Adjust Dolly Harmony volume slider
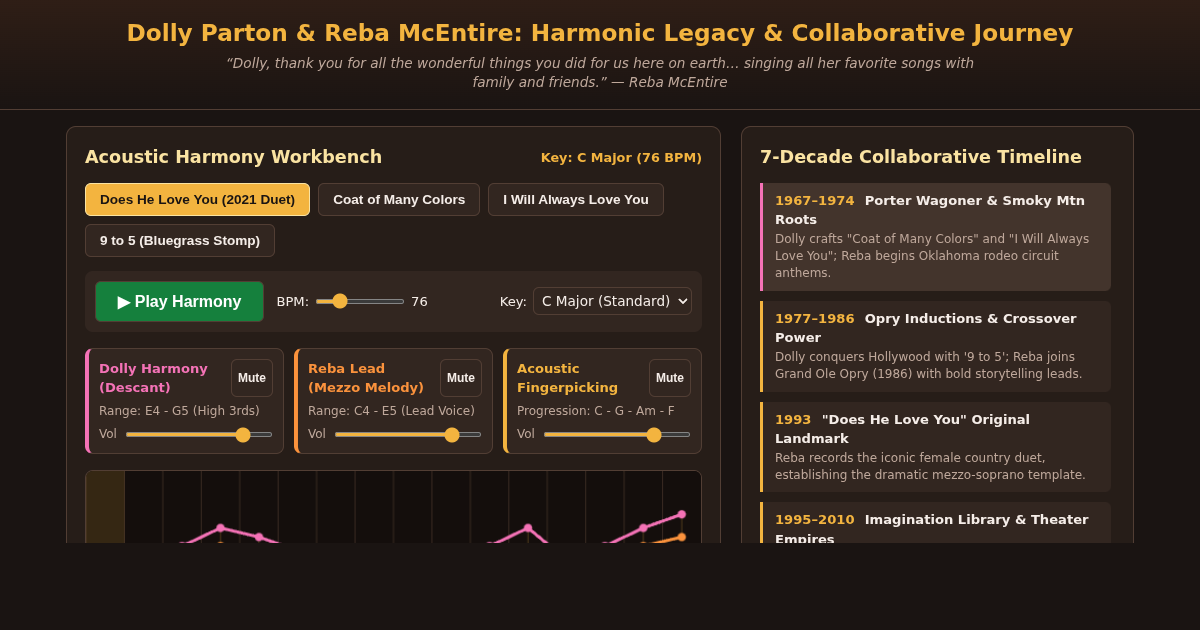Image resolution: width=1200 pixels, height=630 pixels. pos(199,434)
